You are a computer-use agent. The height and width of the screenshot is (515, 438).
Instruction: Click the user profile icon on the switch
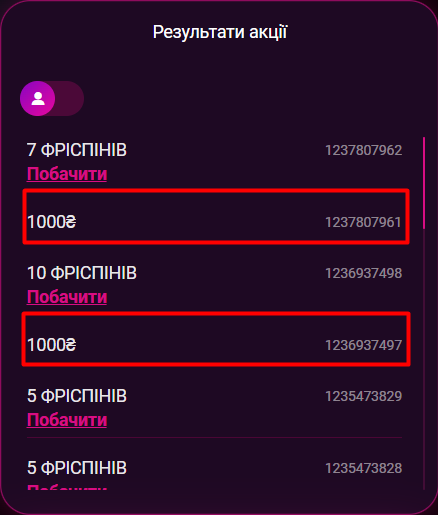click(38, 99)
